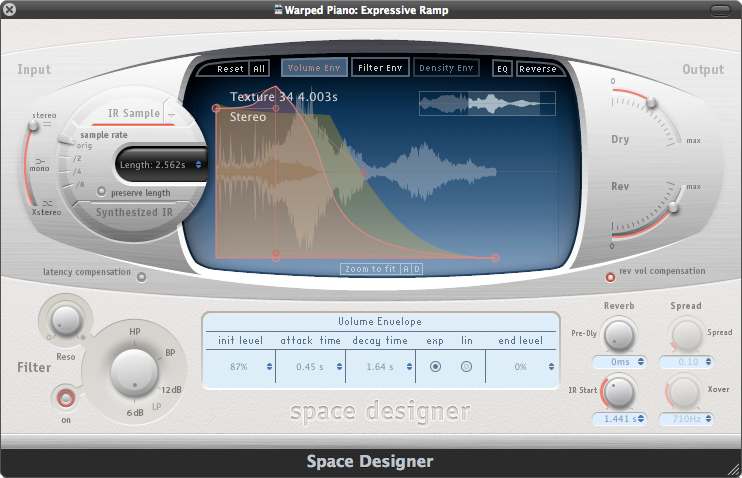Click the A zoom button
Viewport: 742px width, 478px height.
pos(406,269)
